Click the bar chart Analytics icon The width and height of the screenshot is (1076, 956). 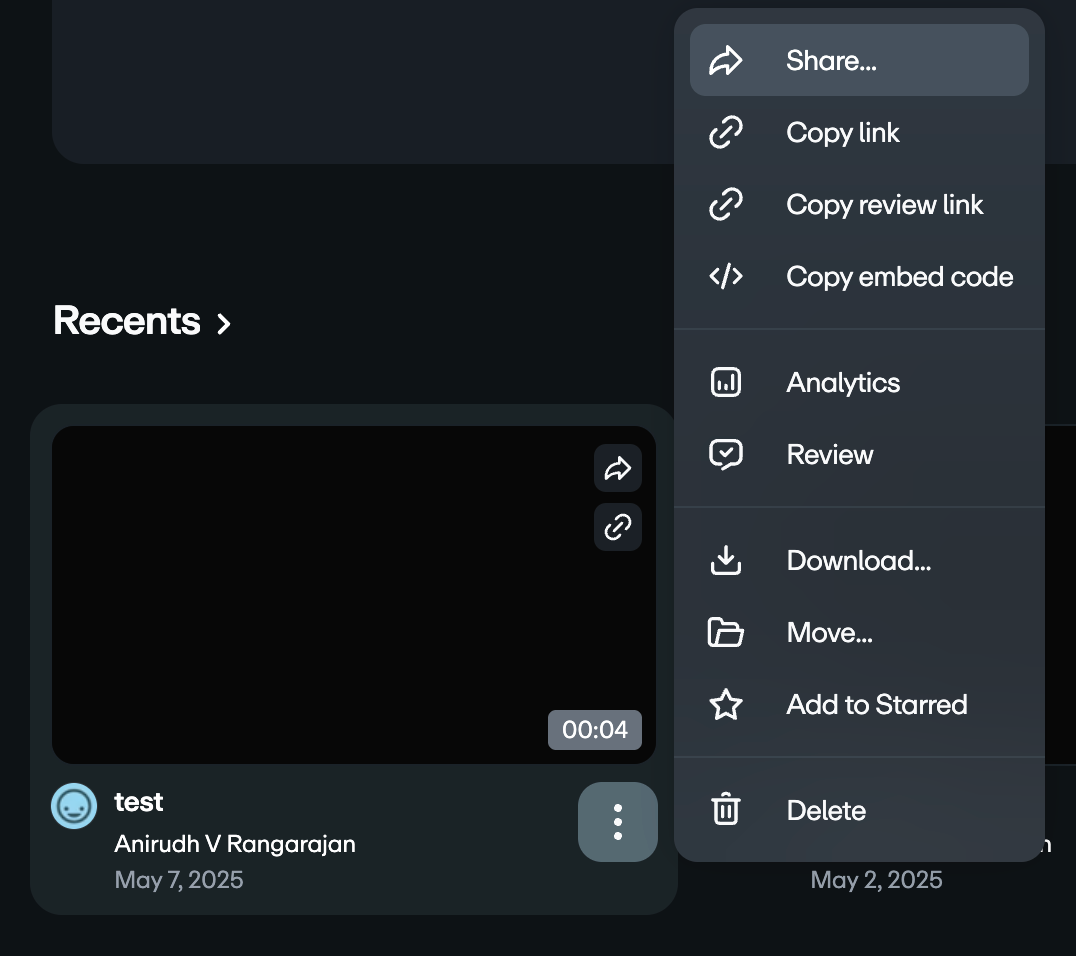(725, 383)
